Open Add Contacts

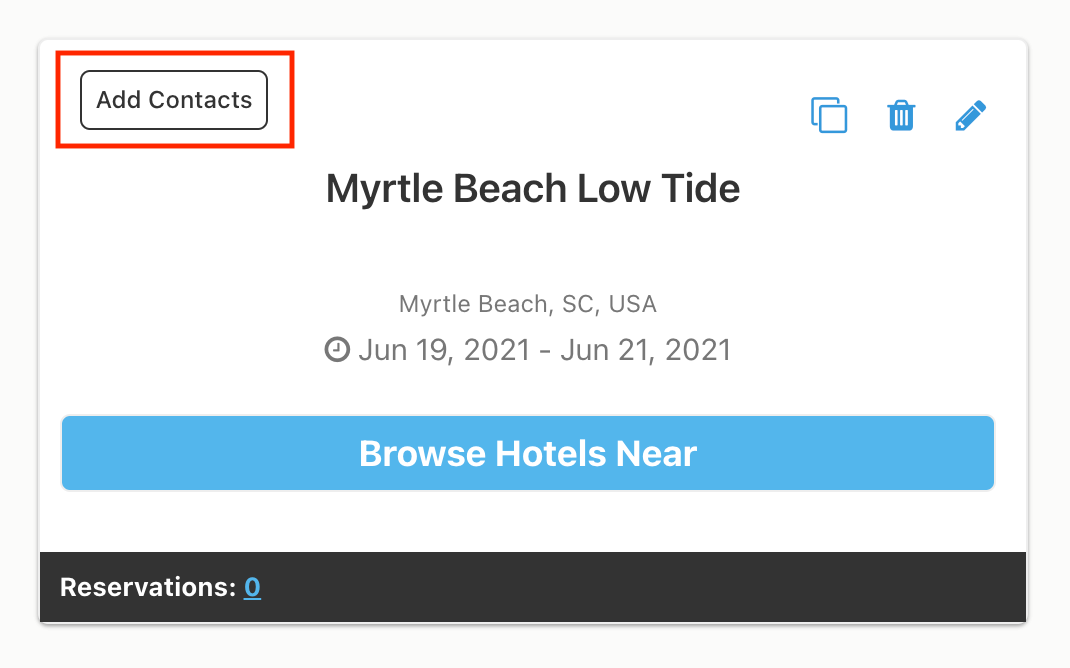(174, 100)
